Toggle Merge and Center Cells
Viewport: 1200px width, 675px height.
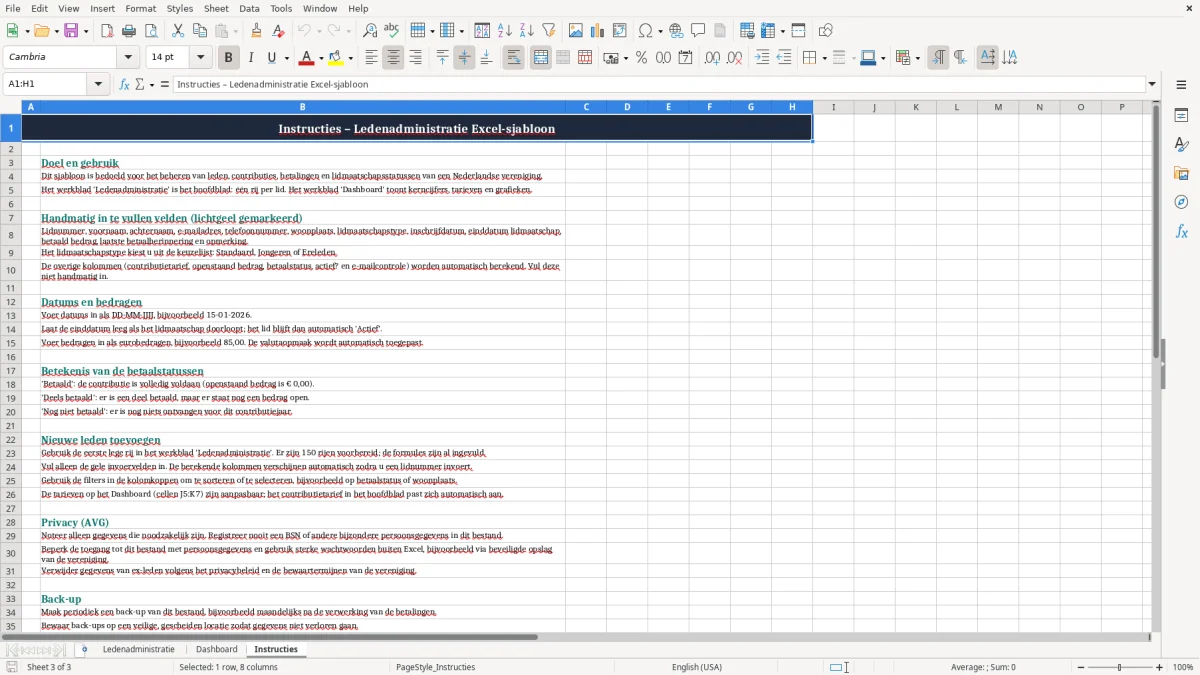pos(541,58)
